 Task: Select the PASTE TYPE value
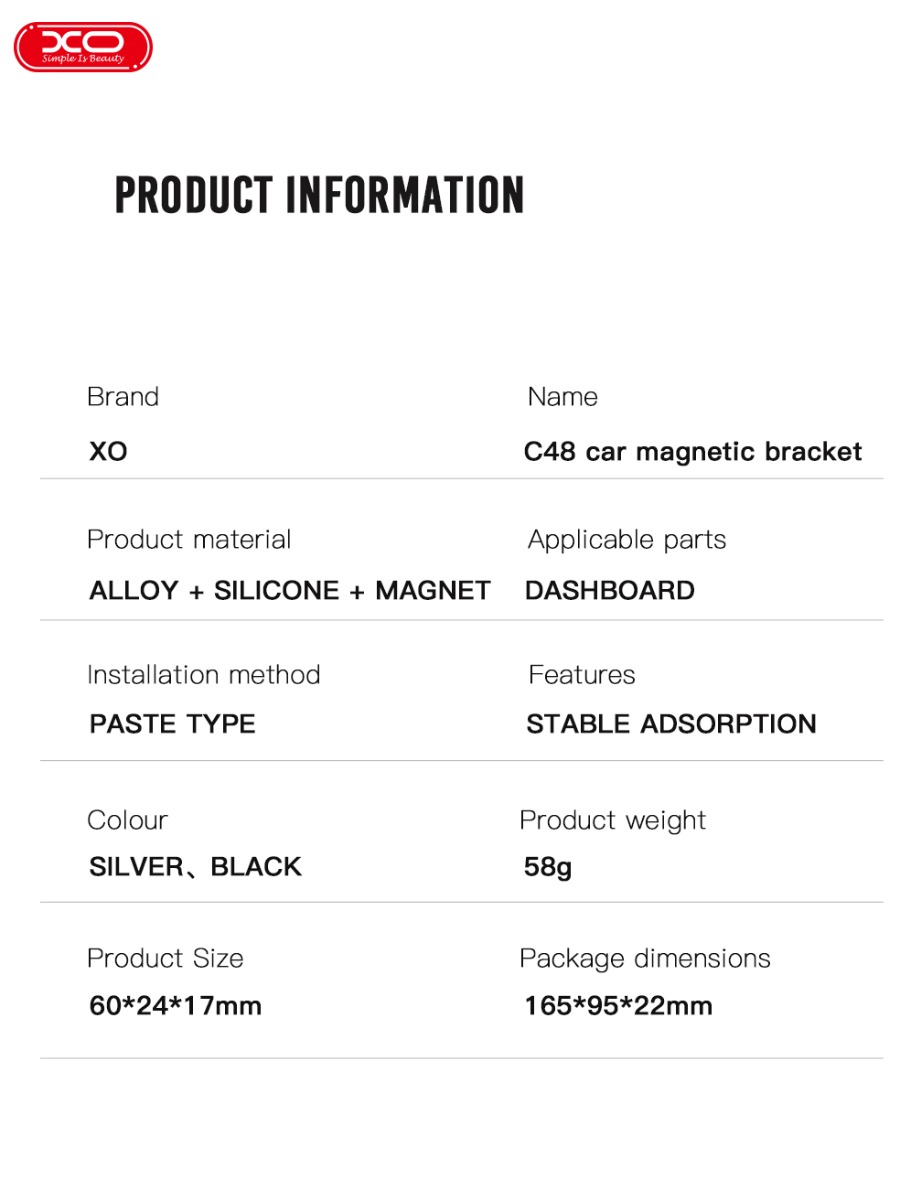pyautogui.click(x=172, y=724)
